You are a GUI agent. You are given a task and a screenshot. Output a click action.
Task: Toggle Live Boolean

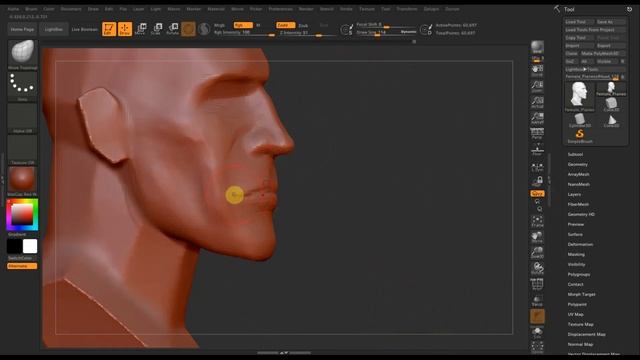point(84,29)
